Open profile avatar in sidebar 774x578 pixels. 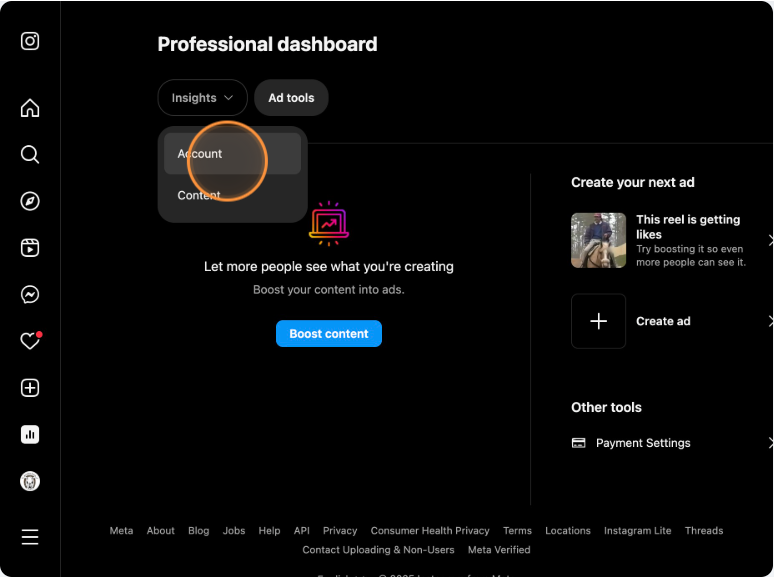pyautogui.click(x=30, y=481)
